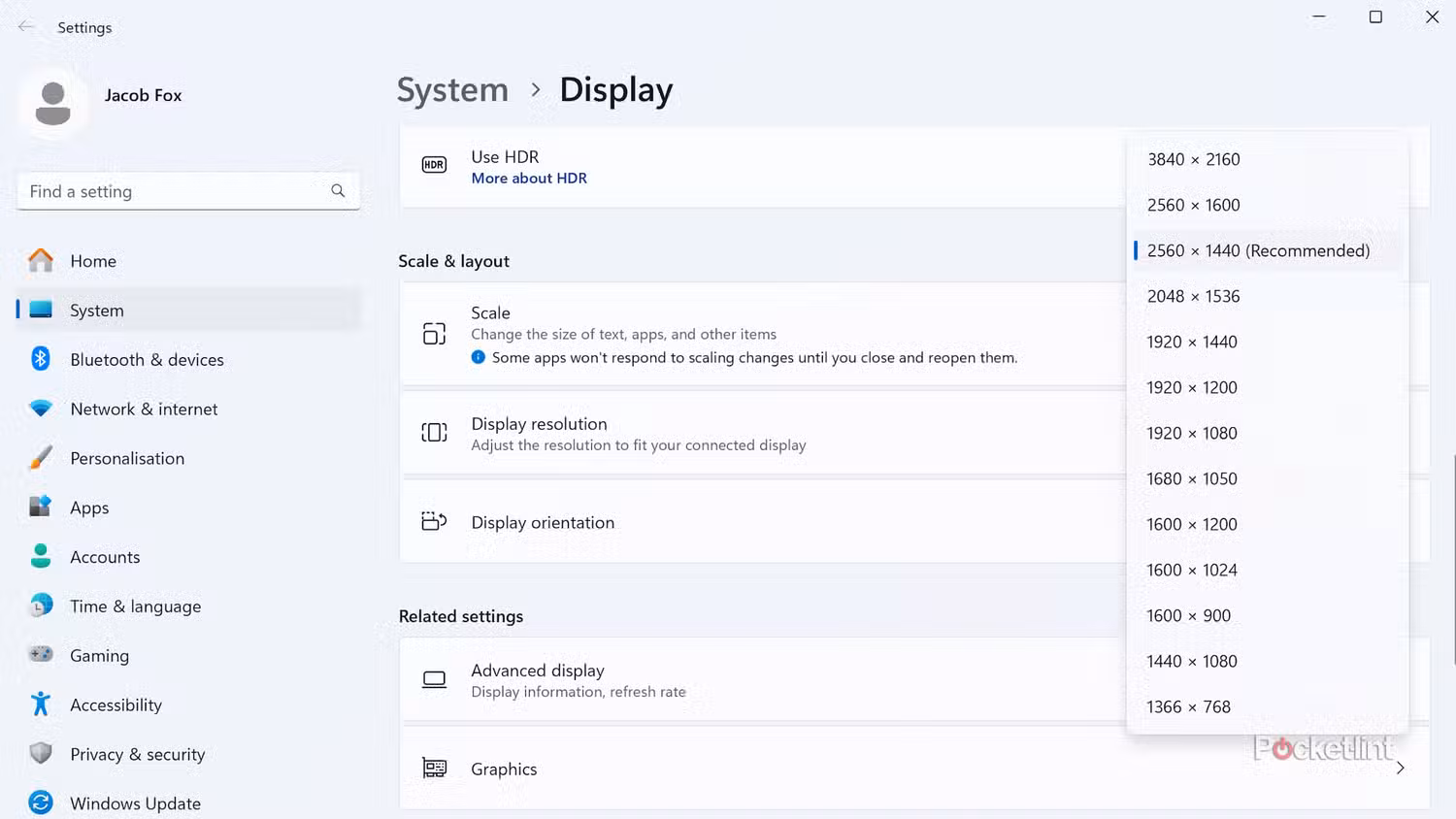Screen dimensions: 1456x819
Task: Select 2048 × 1536 resolution
Action: 1267,296
